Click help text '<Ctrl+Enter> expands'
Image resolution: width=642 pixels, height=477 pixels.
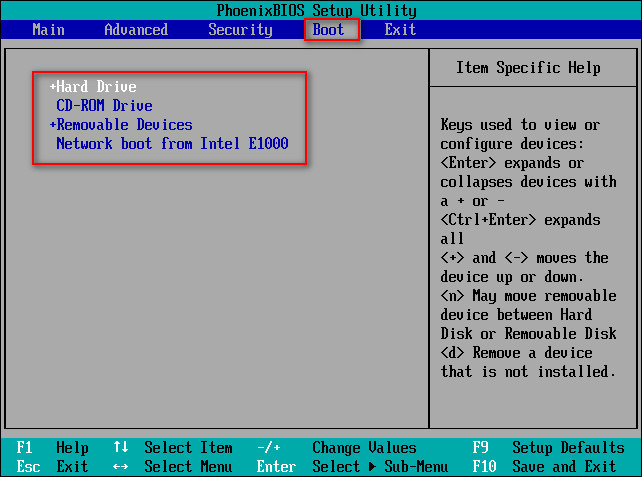[520, 220]
